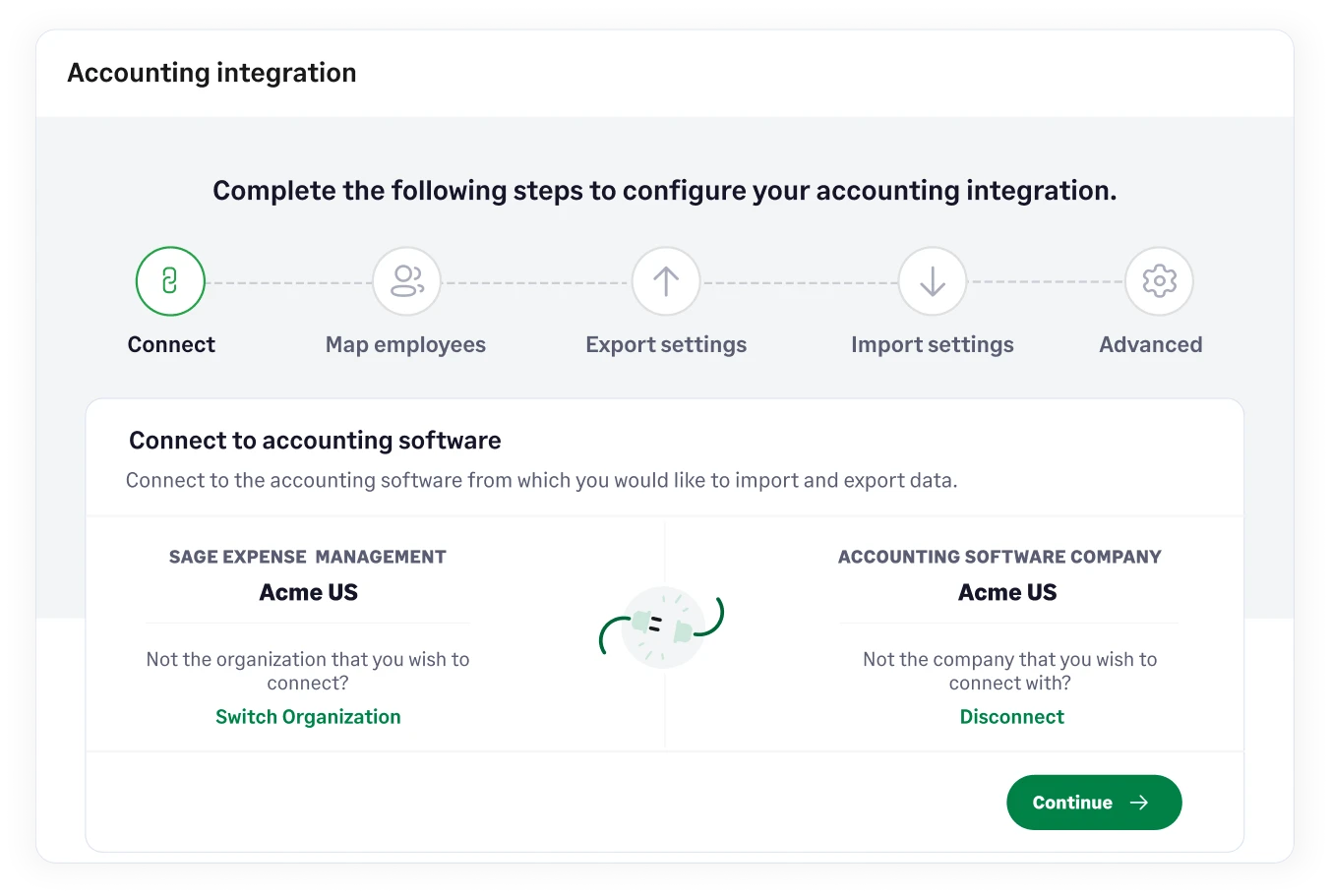The image size is (1331, 896).
Task: Select the Map employees step label
Action: 405,344
